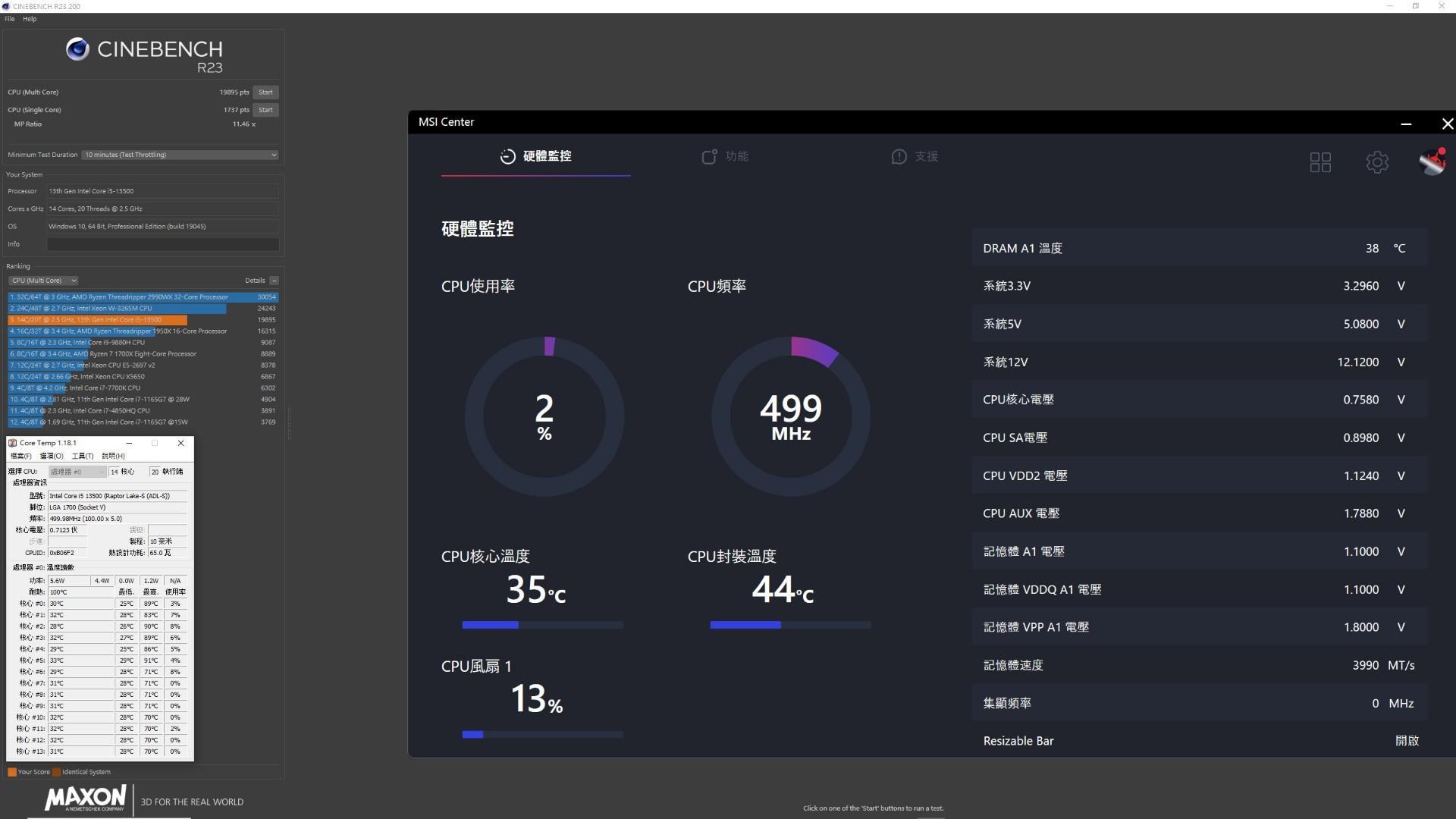Viewport: 1456px width, 819px height.
Task: Open the Minimum Test Duration dropdown
Action: coord(180,155)
